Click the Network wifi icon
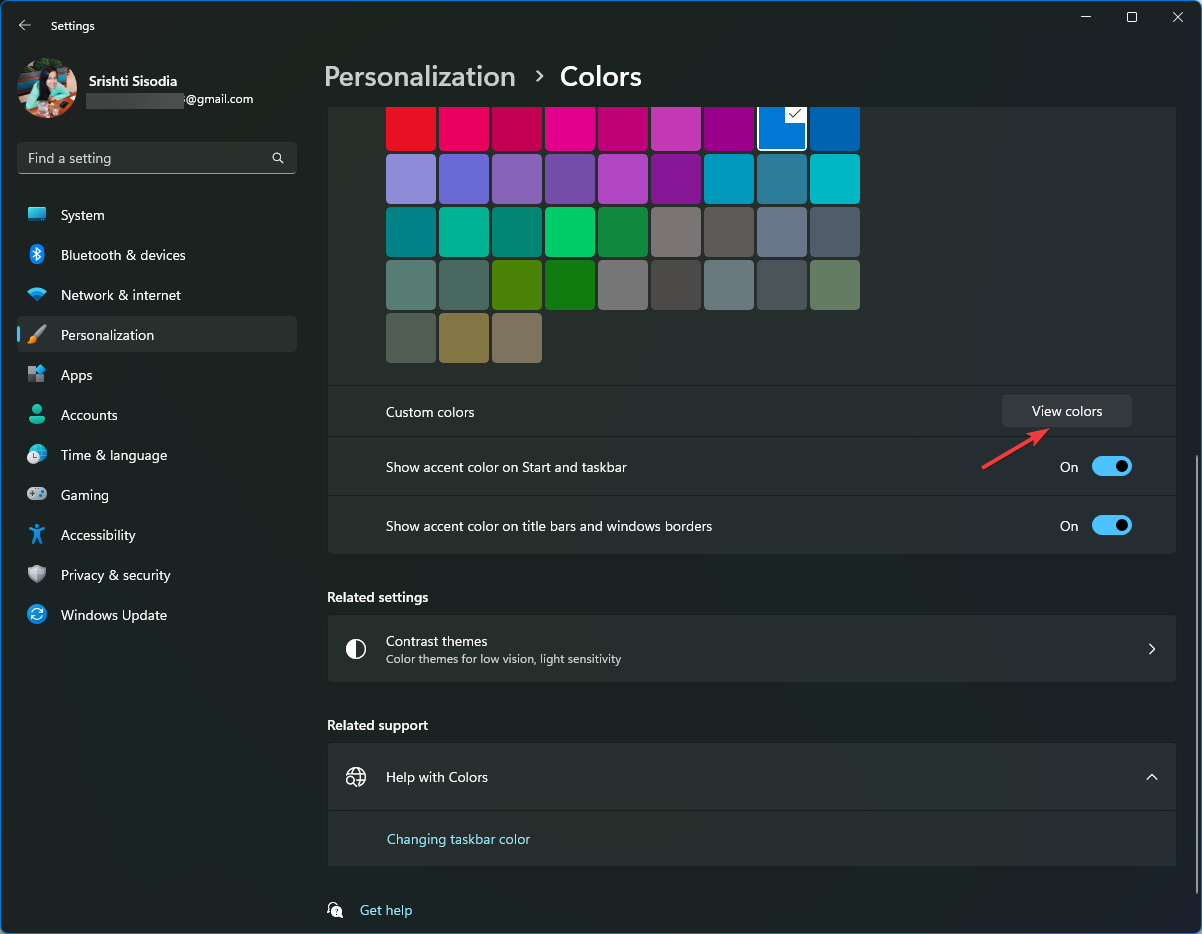Viewport: 1202px width, 934px height. [37, 295]
